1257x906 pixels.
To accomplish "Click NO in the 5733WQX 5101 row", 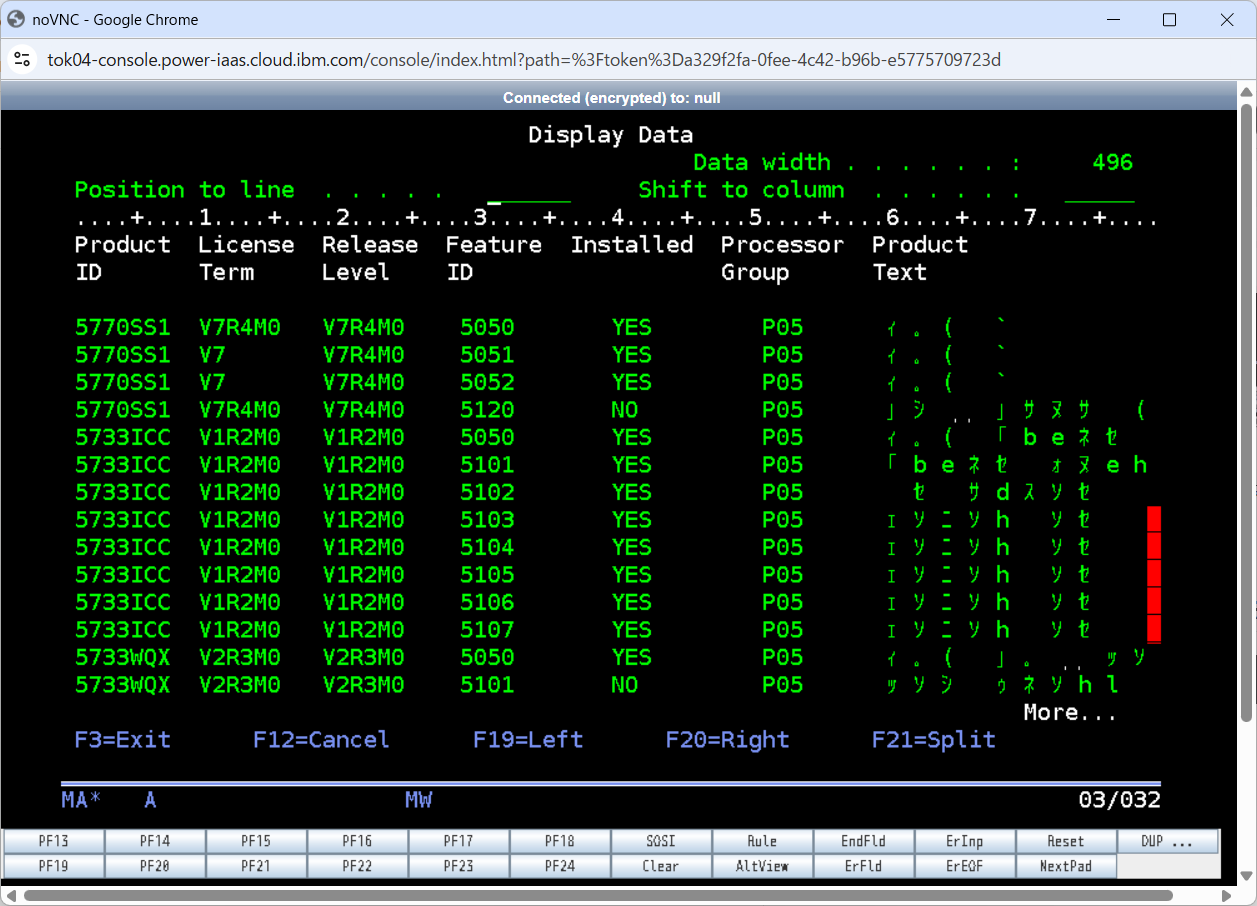I will (x=625, y=685).
